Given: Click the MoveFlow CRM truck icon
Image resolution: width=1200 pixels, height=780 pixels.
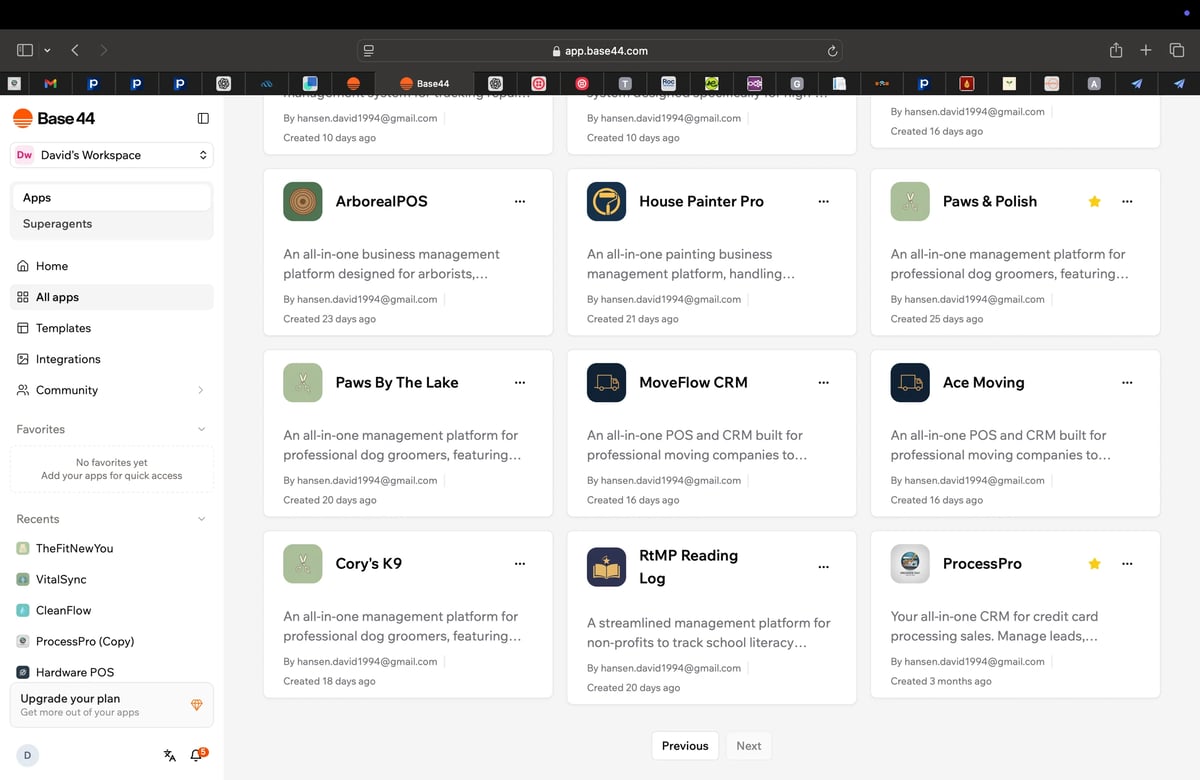Looking at the screenshot, I should pyautogui.click(x=606, y=382).
